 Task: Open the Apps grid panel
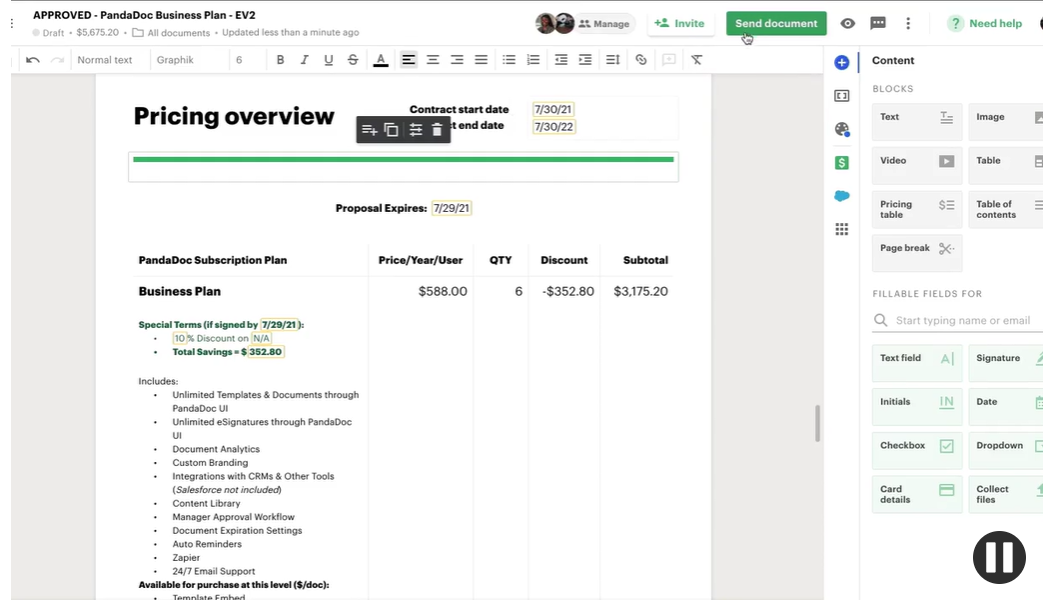pyautogui.click(x=842, y=229)
